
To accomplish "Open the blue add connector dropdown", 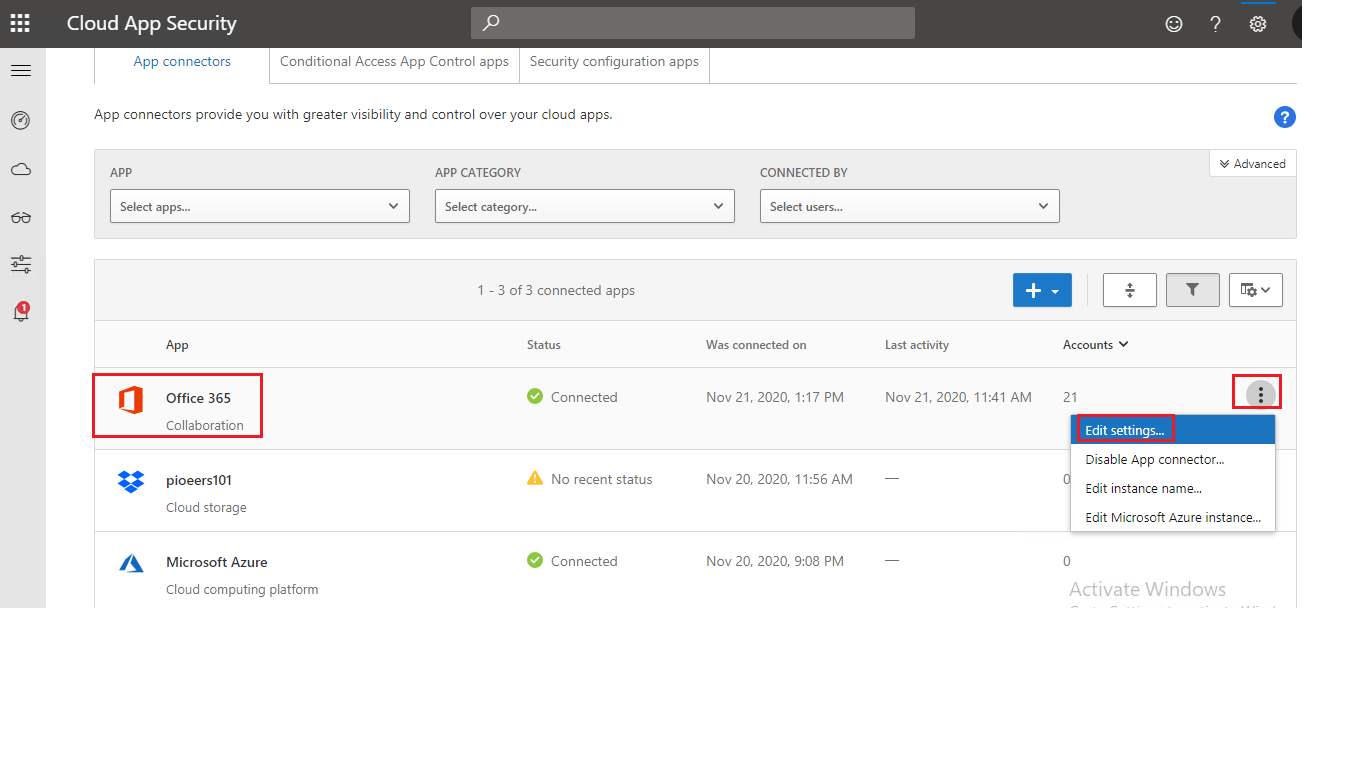I will (1042, 290).
